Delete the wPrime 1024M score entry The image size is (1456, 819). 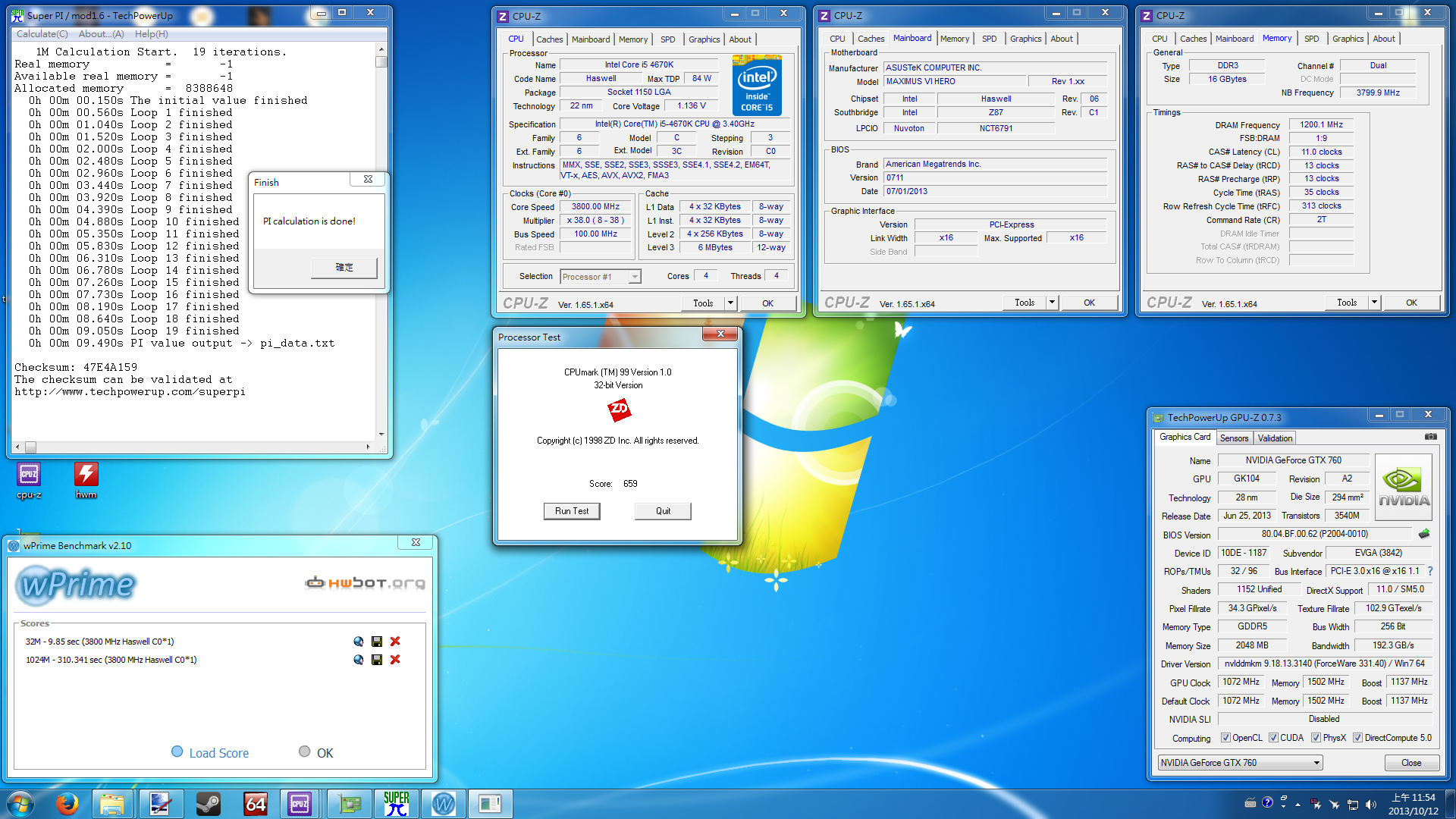[395, 660]
